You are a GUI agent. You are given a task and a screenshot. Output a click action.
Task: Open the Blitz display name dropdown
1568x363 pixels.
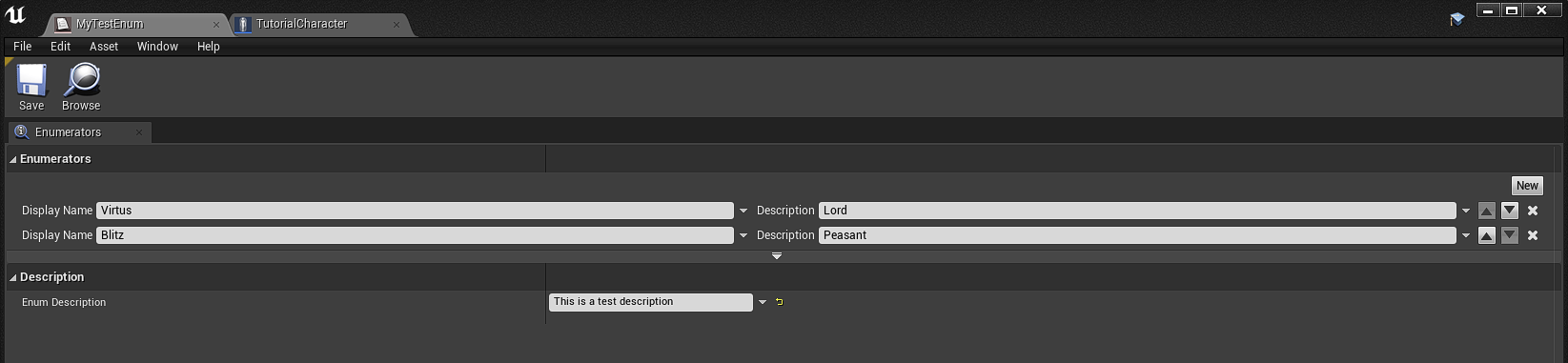tap(743, 235)
